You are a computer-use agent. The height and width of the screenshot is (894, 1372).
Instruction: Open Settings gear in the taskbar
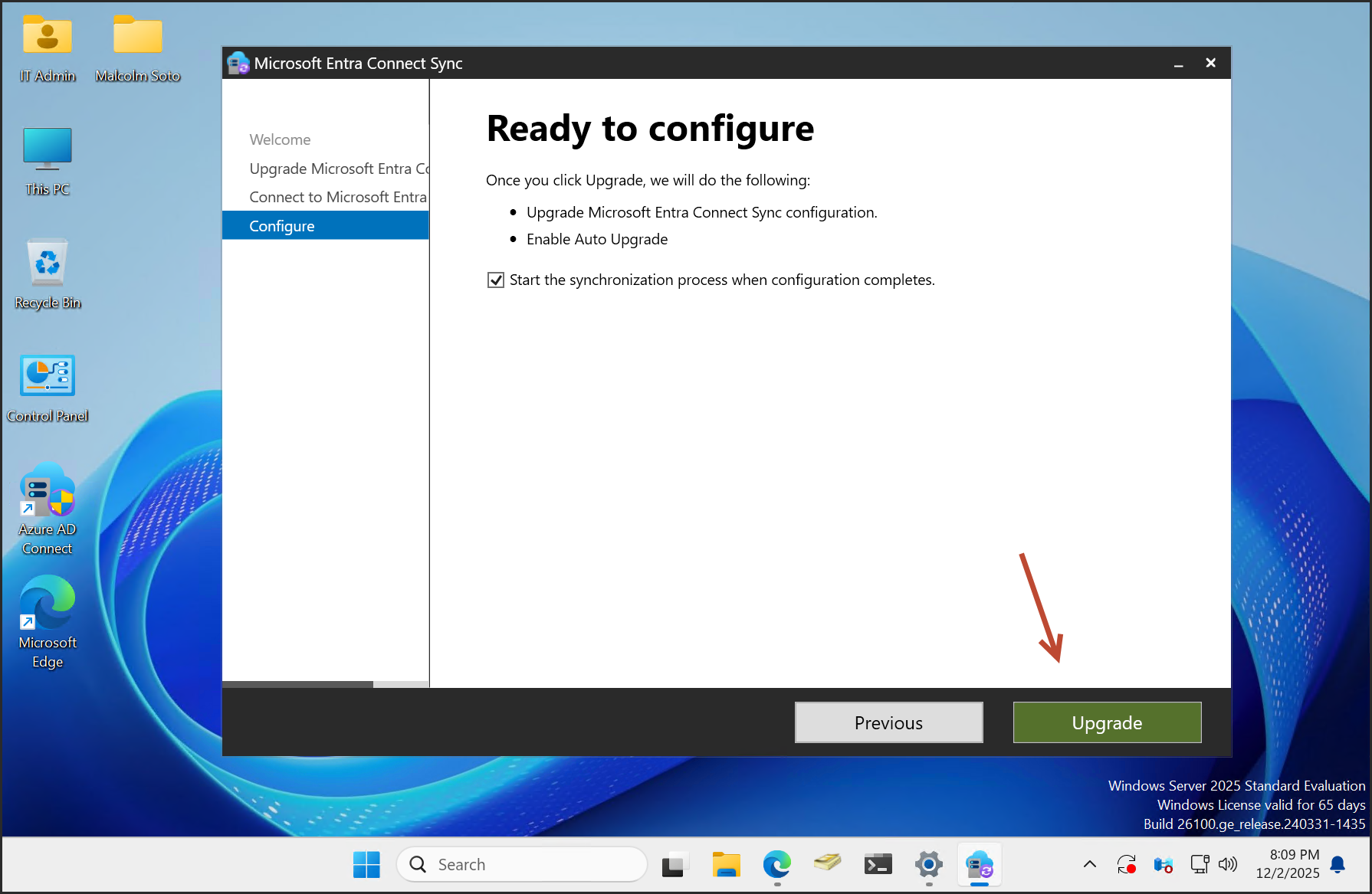[928, 865]
